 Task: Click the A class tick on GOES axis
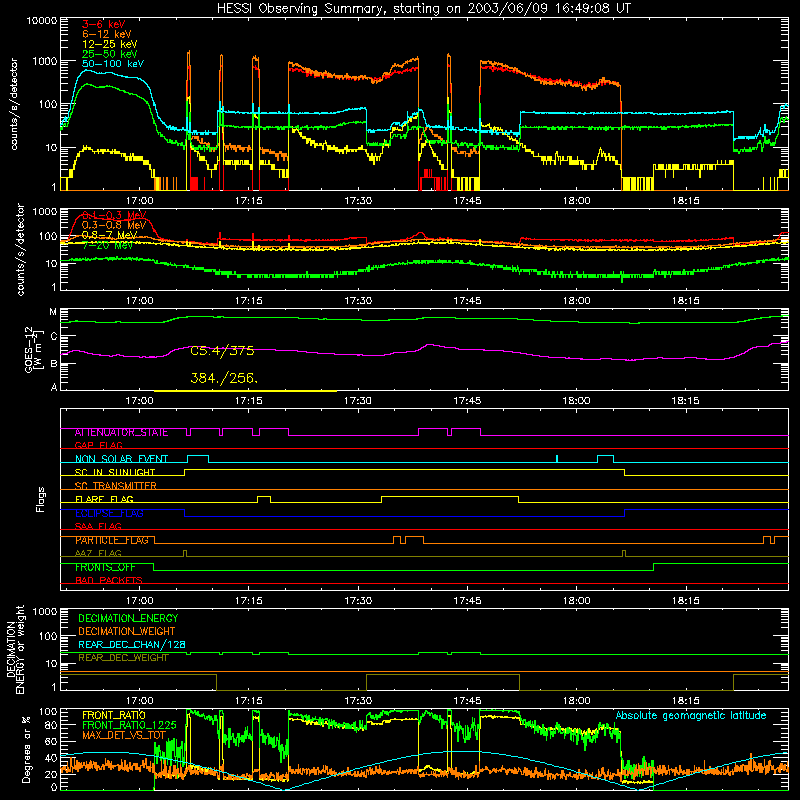point(54,387)
